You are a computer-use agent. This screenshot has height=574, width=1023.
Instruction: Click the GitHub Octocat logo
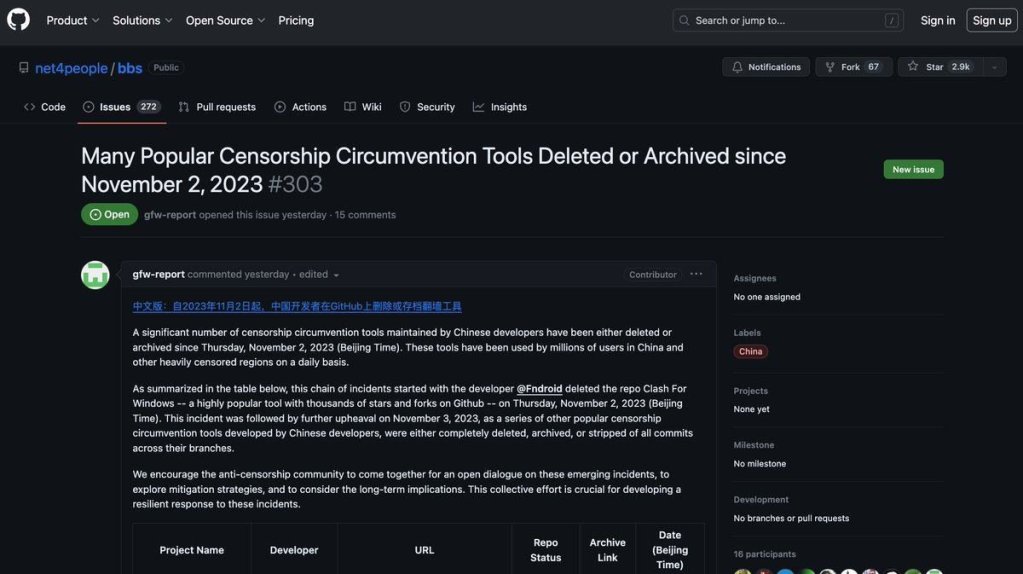click(x=19, y=20)
